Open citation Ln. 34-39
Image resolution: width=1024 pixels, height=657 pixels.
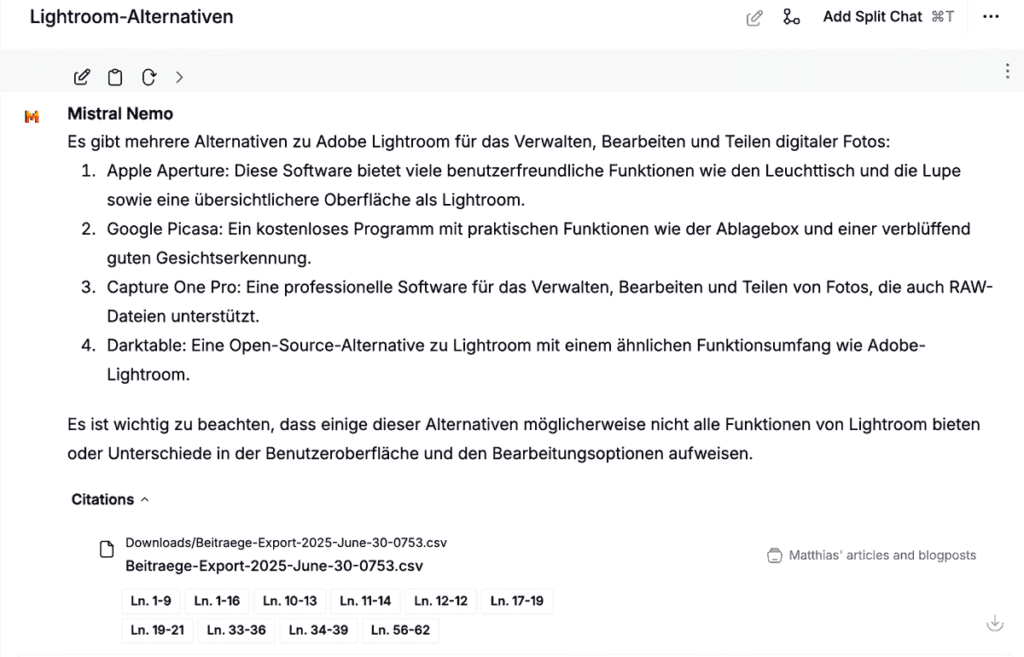[319, 630]
